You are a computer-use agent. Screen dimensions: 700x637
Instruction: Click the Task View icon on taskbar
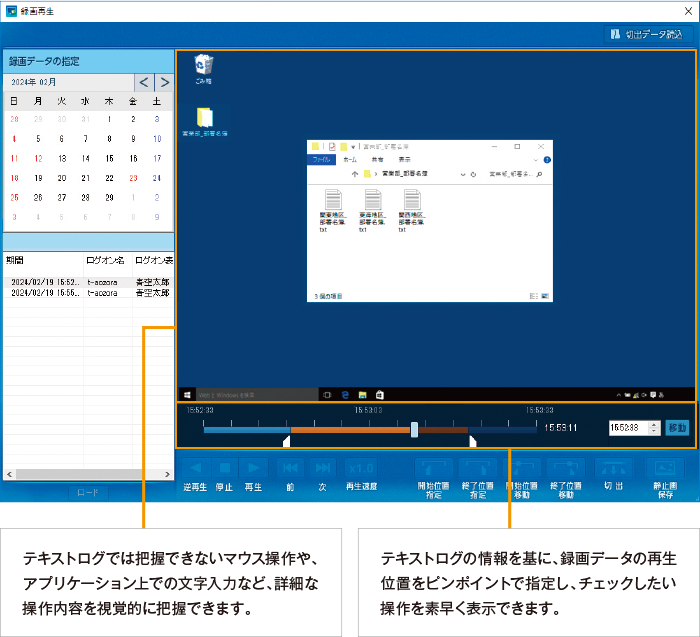tap(327, 395)
